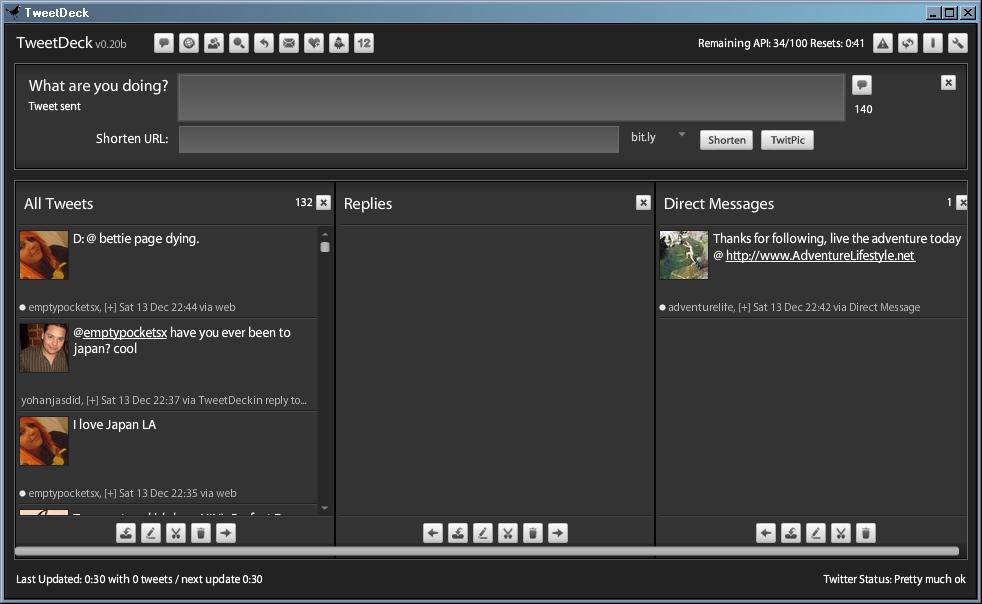Click the All Tweets vertical scrollbar thumb
Viewport: 982px width, 604px height.
[x=324, y=247]
